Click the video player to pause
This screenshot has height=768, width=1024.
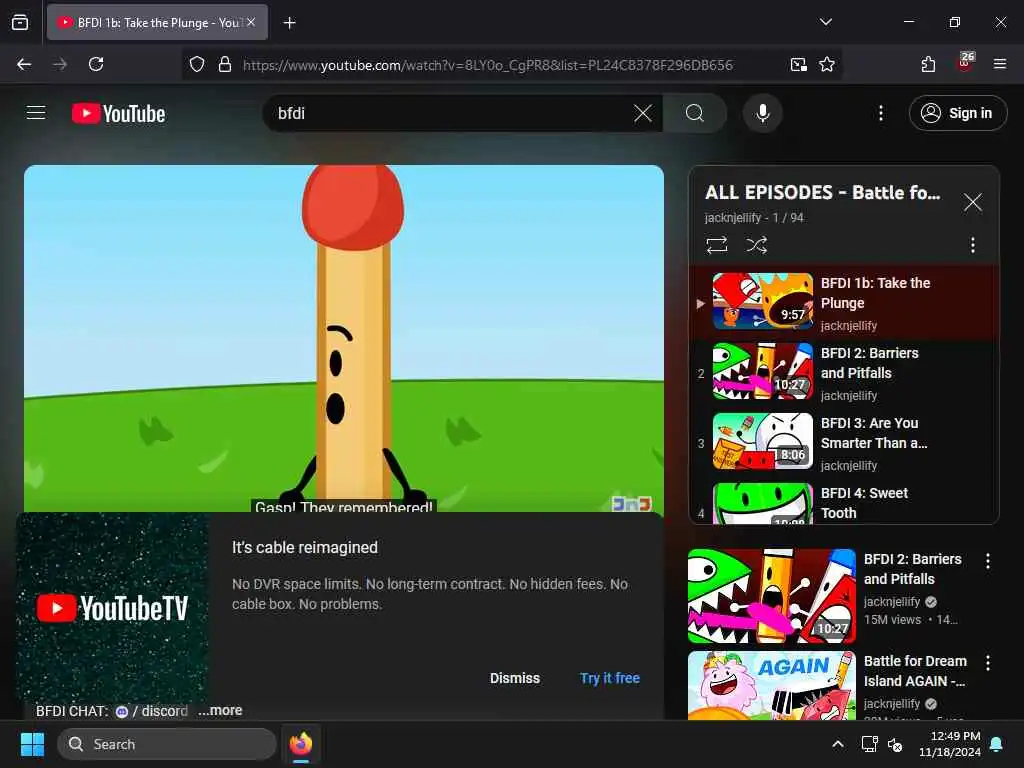tap(344, 338)
